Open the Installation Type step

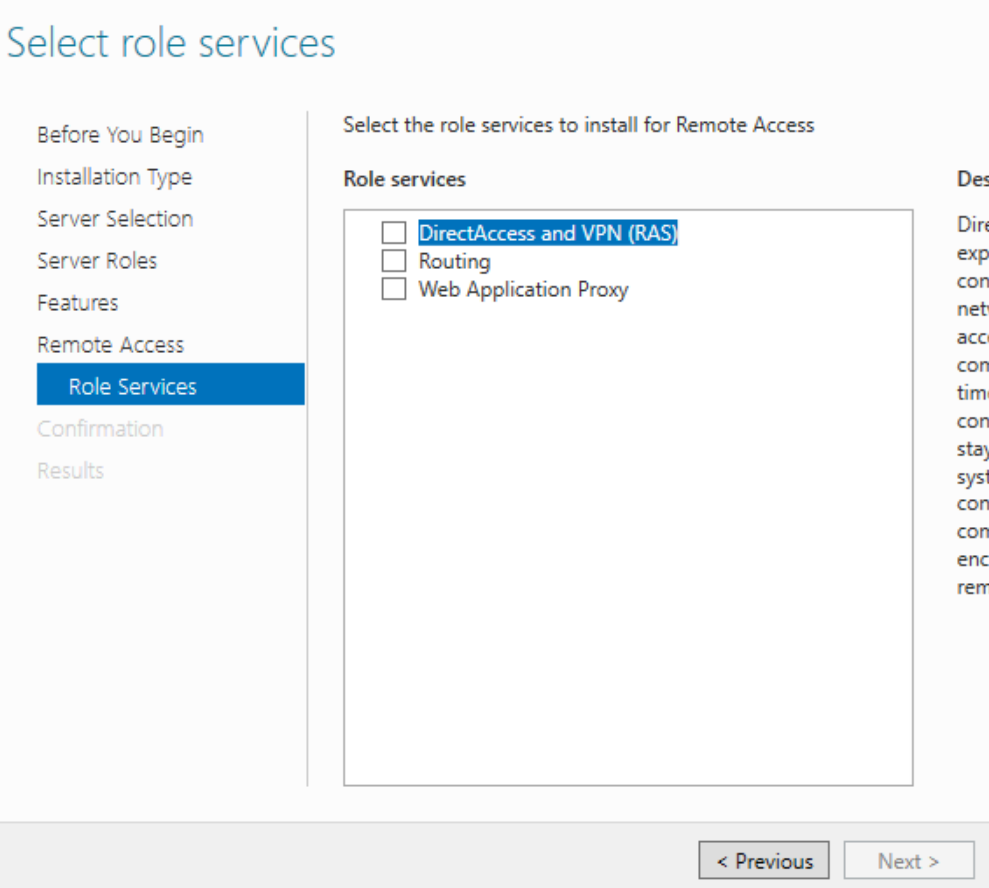(x=114, y=177)
